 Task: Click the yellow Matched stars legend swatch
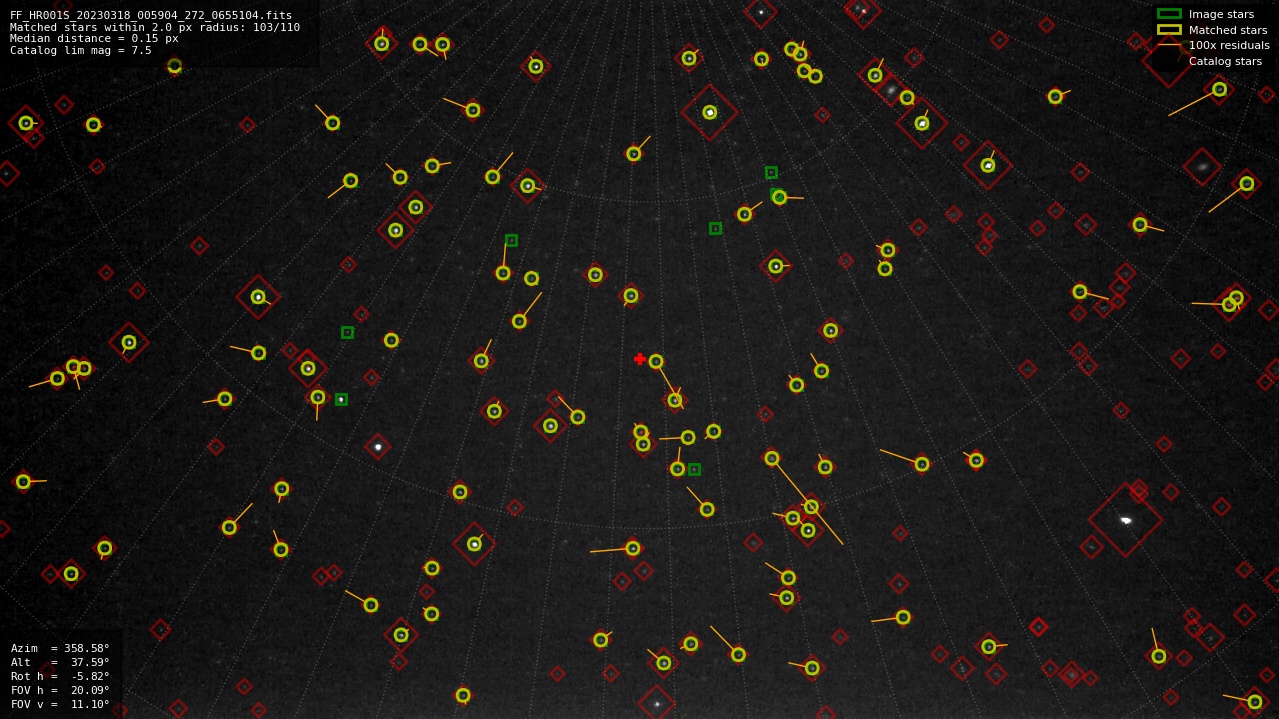point(1169,30)
